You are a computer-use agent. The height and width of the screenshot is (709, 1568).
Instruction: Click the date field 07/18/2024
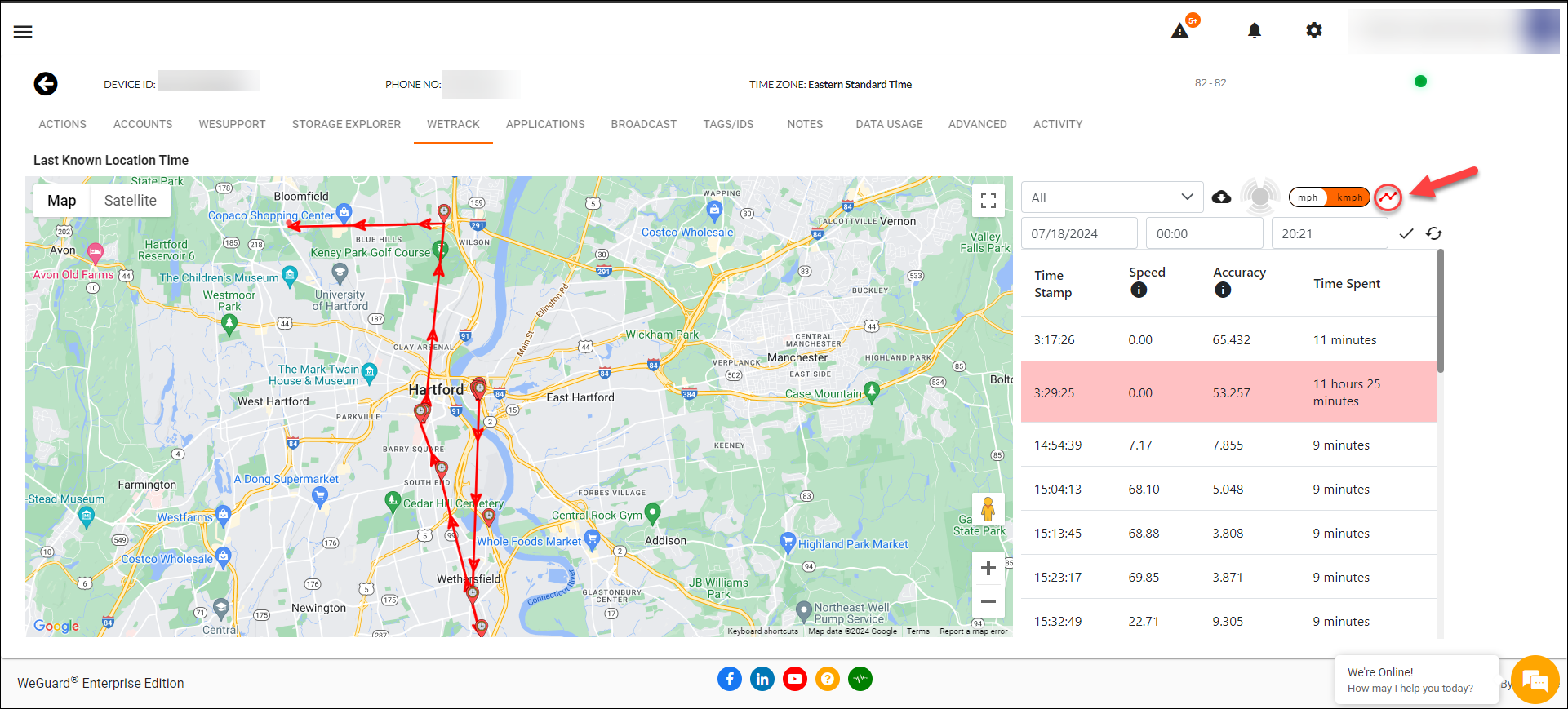click(1079, 234)
